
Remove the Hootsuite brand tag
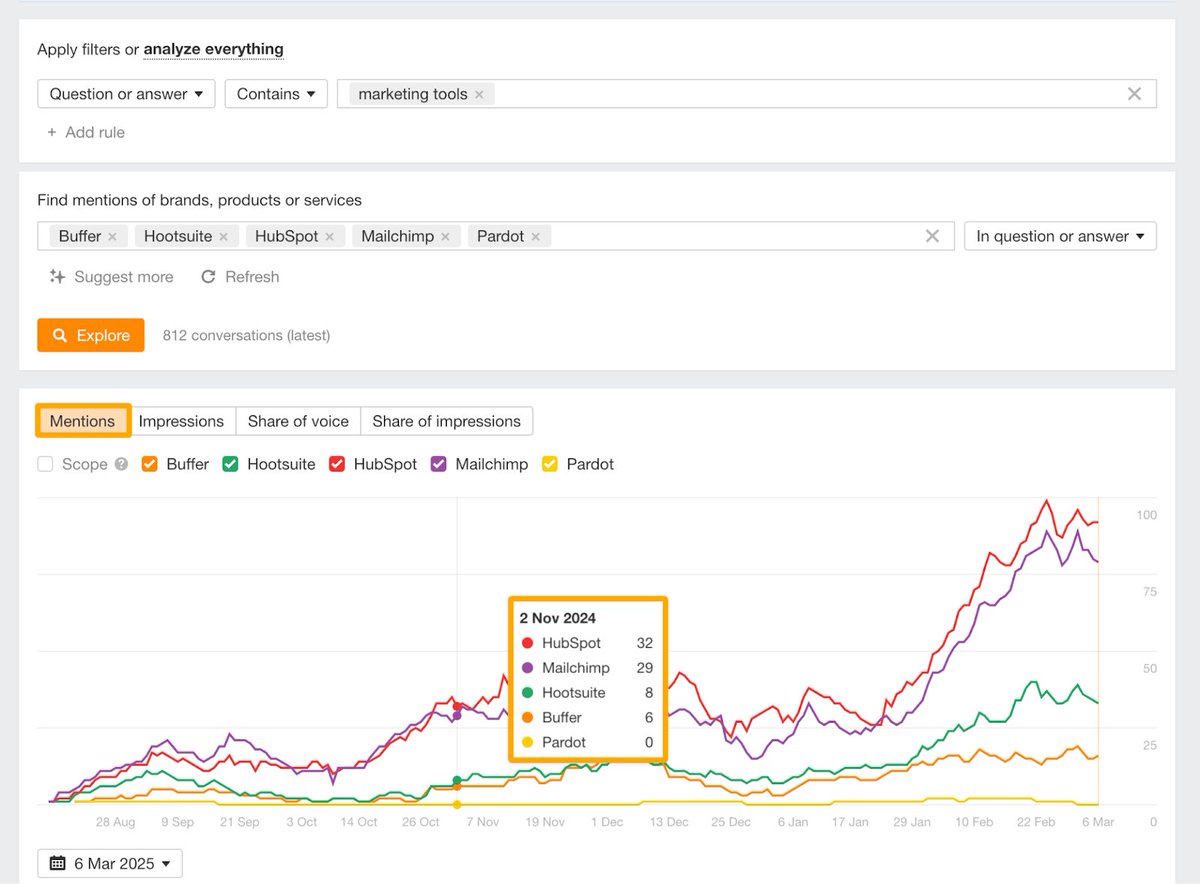point(223,237)
